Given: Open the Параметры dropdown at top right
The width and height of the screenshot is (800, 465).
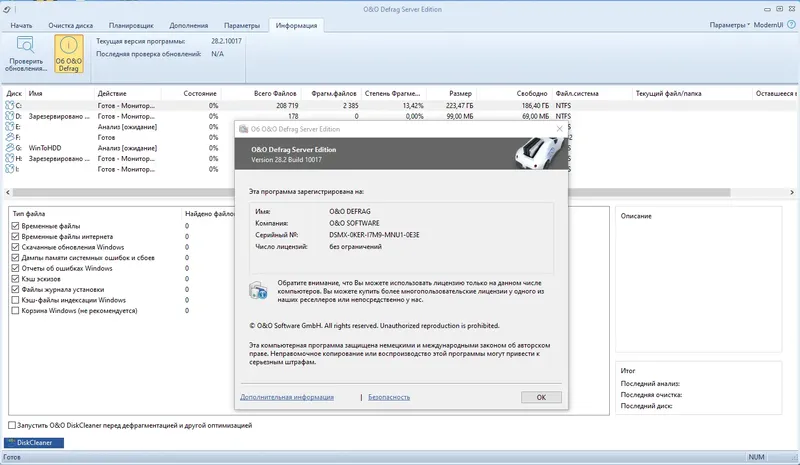Looking at the screenshot, I should point(730,25).
